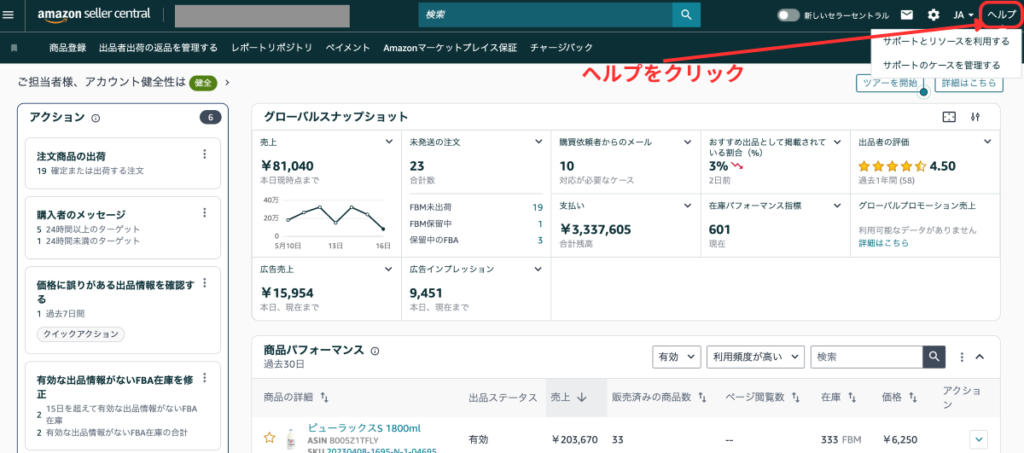The height and width of the screenshot is (453, 1024).
Task: Open Amazonマーケットプレイス保証
Action: (x=450, y=48)
